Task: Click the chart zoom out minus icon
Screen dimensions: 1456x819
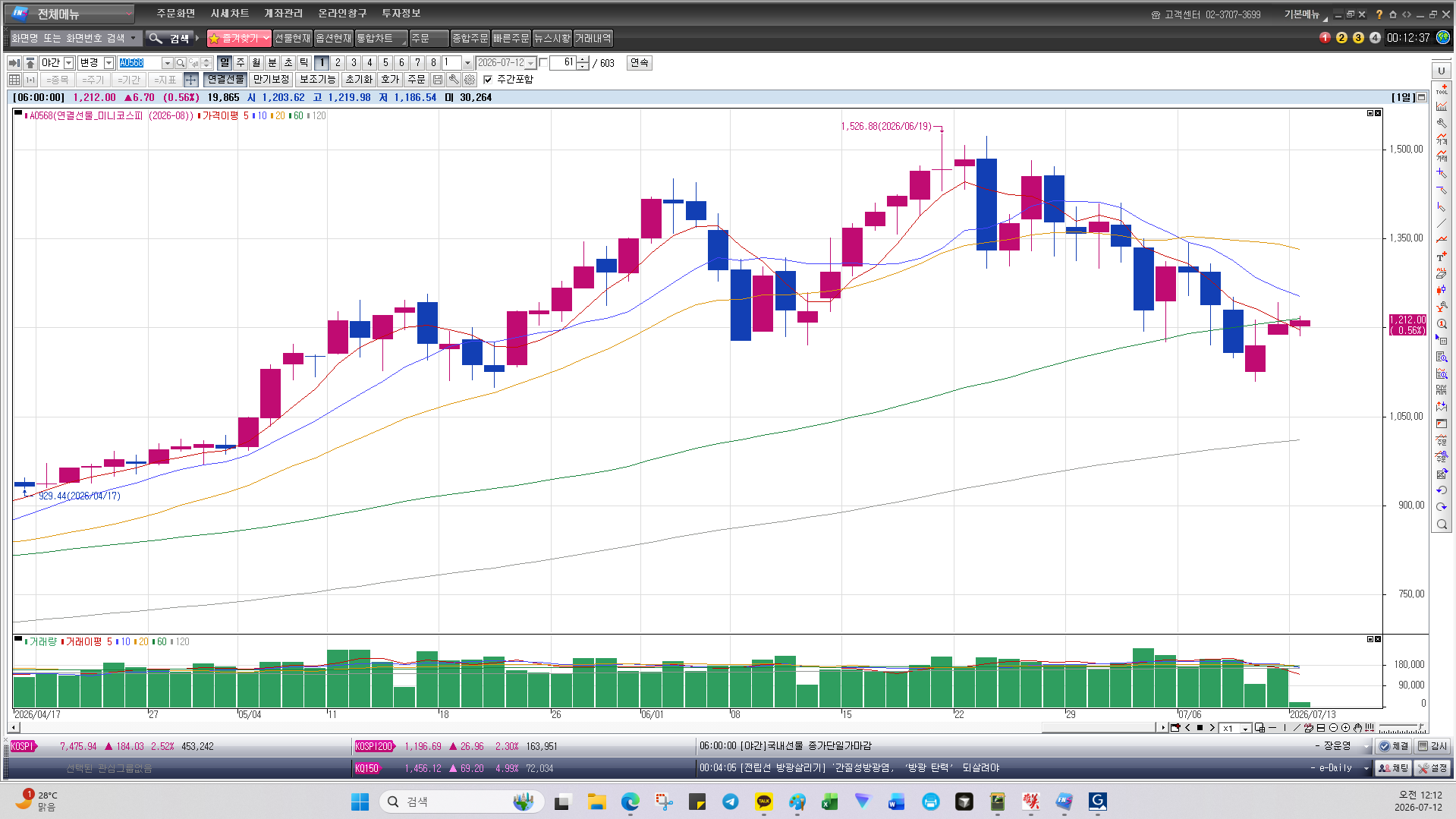Action: coord(1333,728)
